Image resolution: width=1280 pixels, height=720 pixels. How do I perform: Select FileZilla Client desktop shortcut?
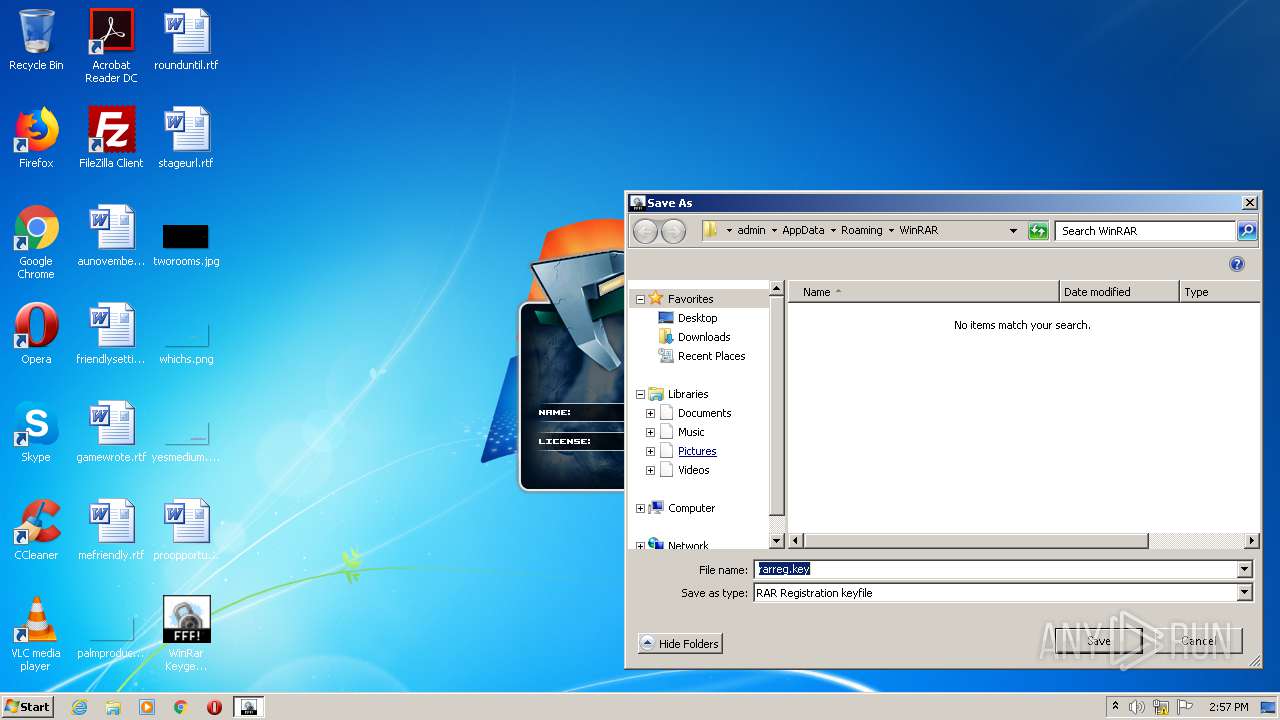point(111,138)
